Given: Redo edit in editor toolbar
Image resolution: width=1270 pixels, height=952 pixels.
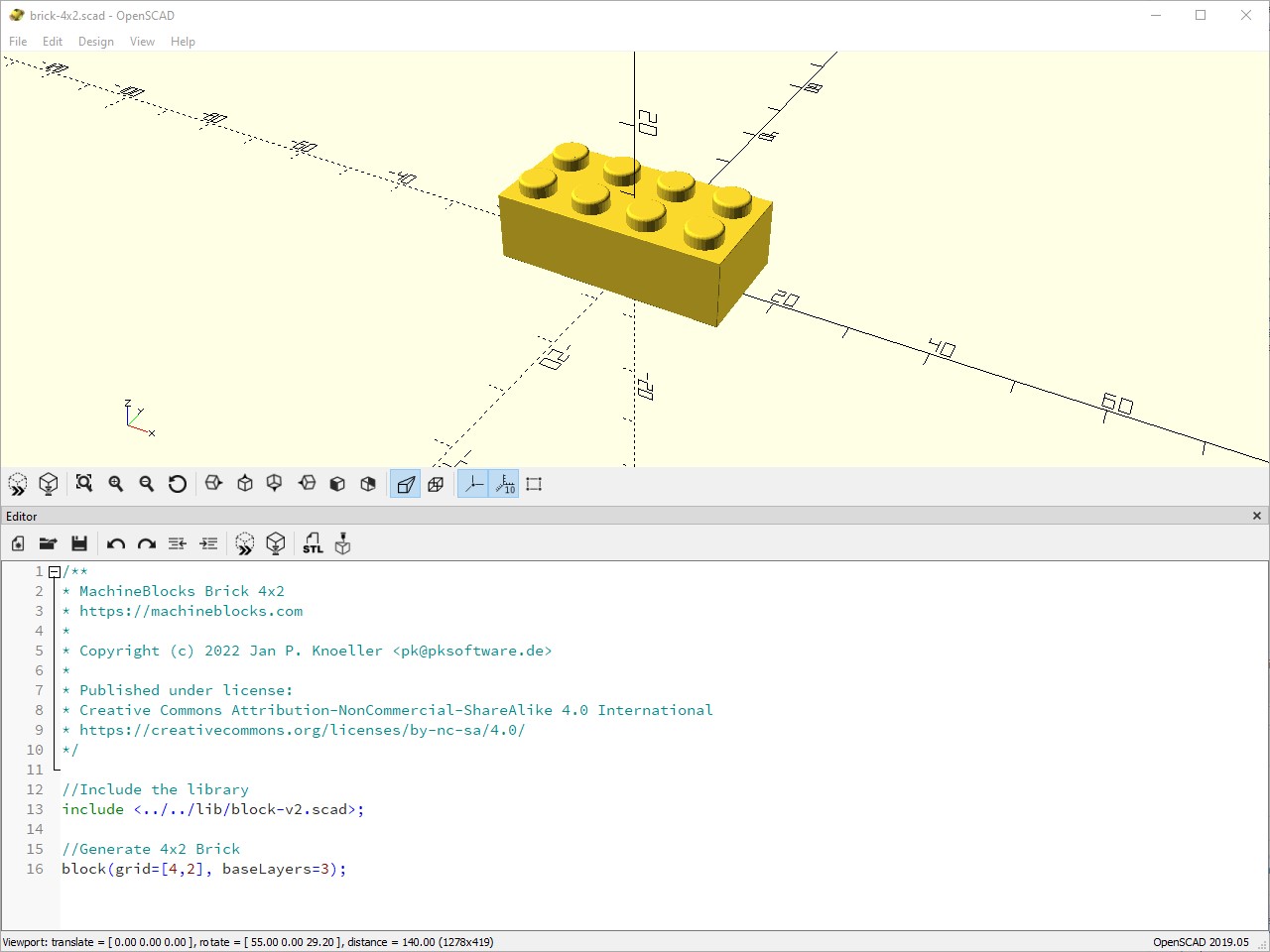Looking at the screenshot, I should click(x=147, y=543).
